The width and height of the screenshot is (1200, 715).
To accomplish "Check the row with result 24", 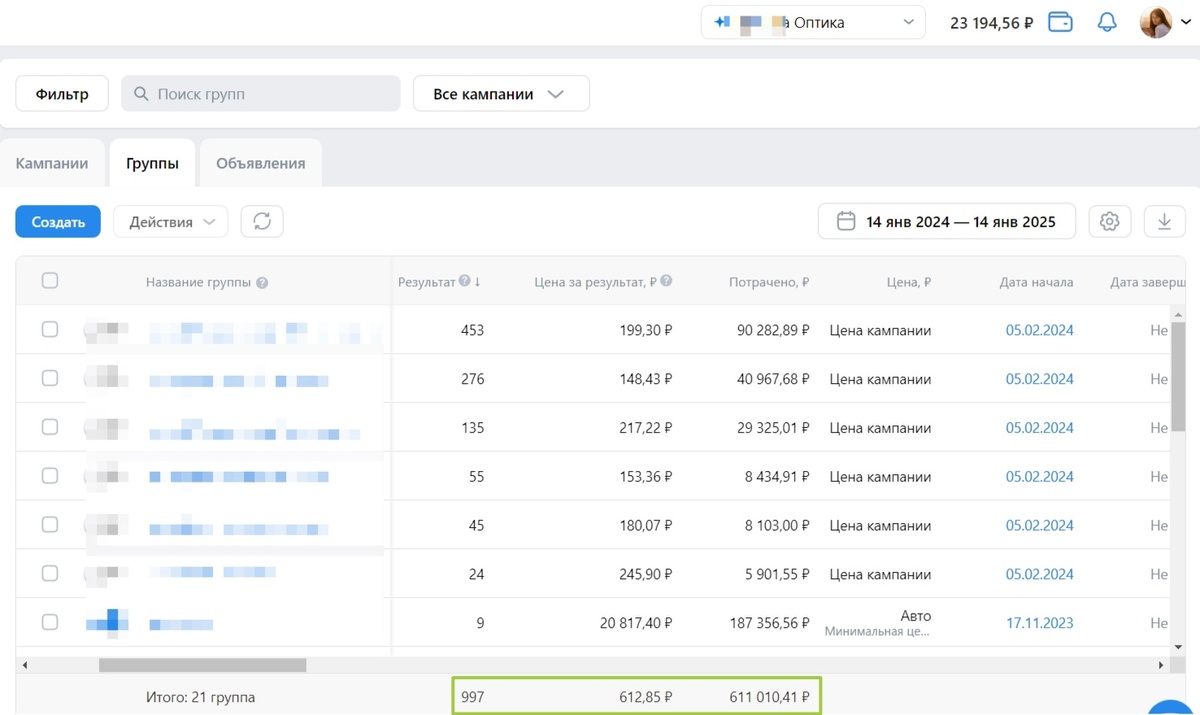I will click(x=50, y=573).
